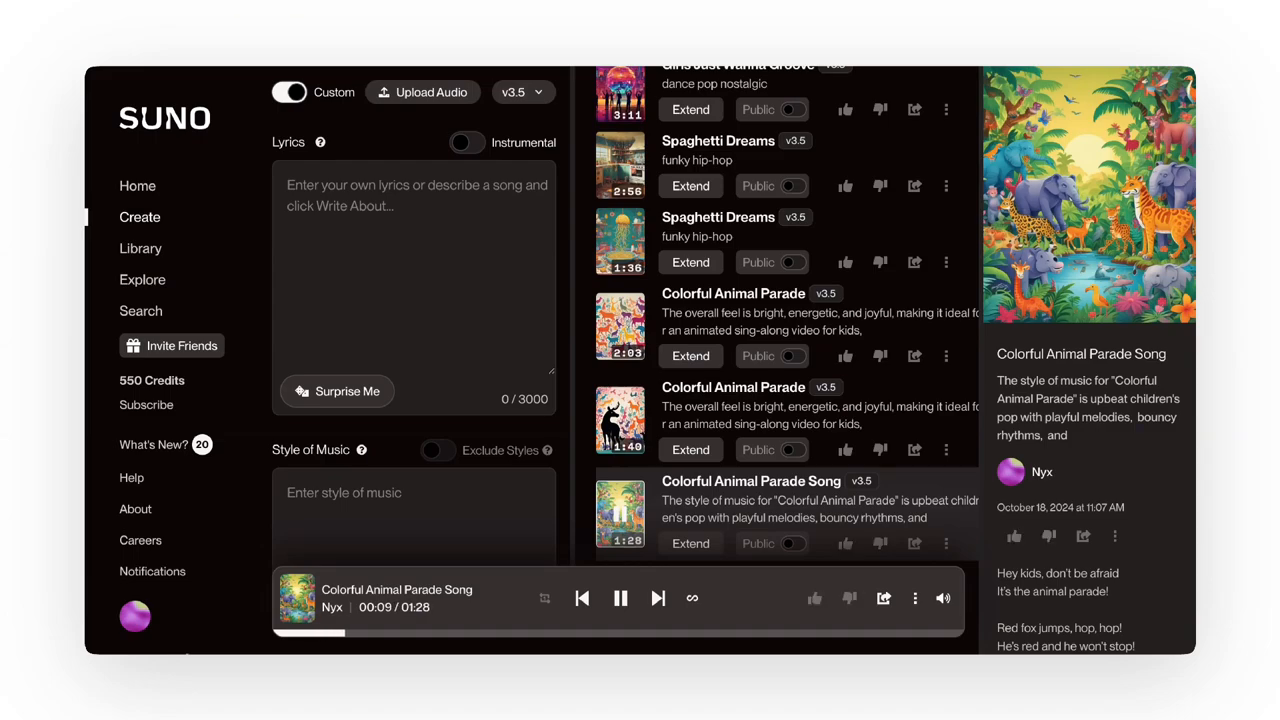1280x720 pixels.
Task: Open the Help link in sidebar
Action: coord(132,478)
